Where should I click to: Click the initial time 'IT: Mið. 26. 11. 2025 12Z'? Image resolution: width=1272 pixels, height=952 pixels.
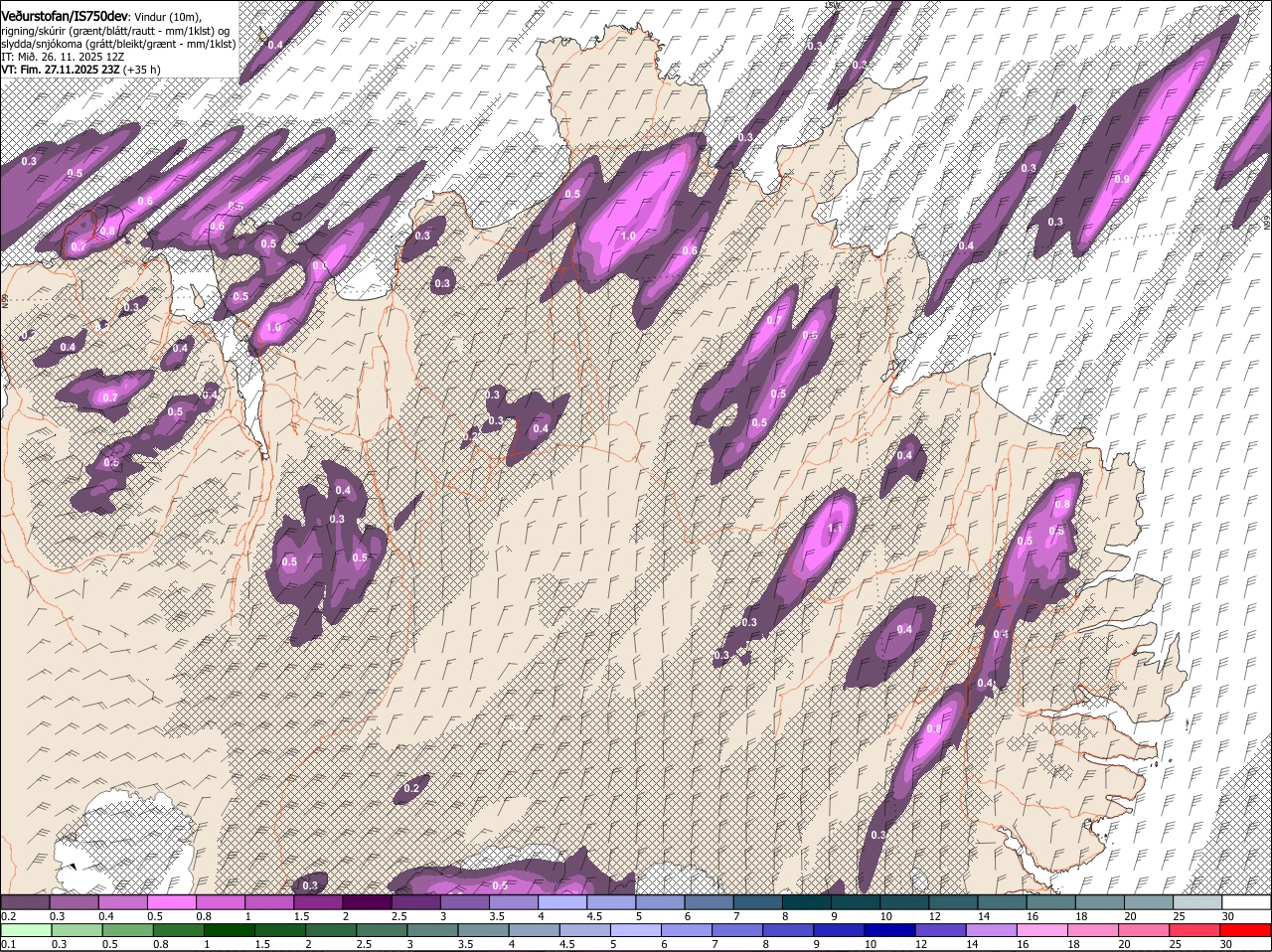tap(63, 57)
